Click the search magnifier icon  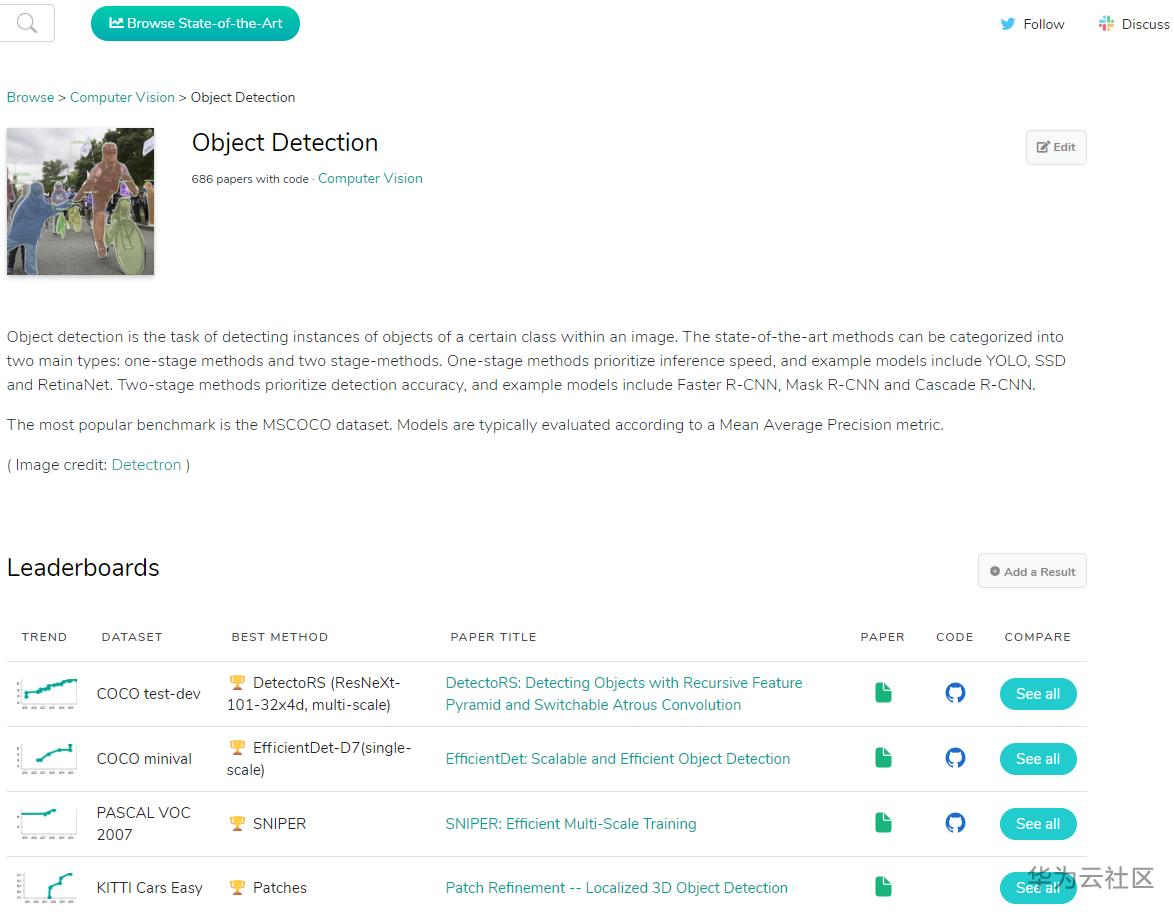point(27,24)
